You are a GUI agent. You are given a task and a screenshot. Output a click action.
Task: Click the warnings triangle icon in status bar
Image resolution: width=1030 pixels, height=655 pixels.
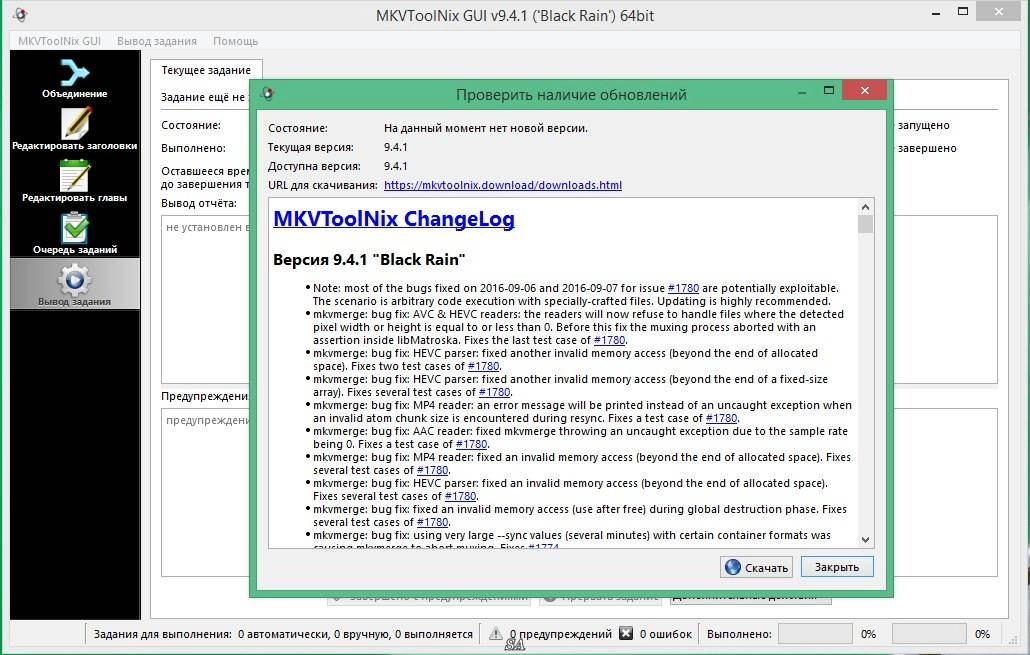[x=495, y=633]
